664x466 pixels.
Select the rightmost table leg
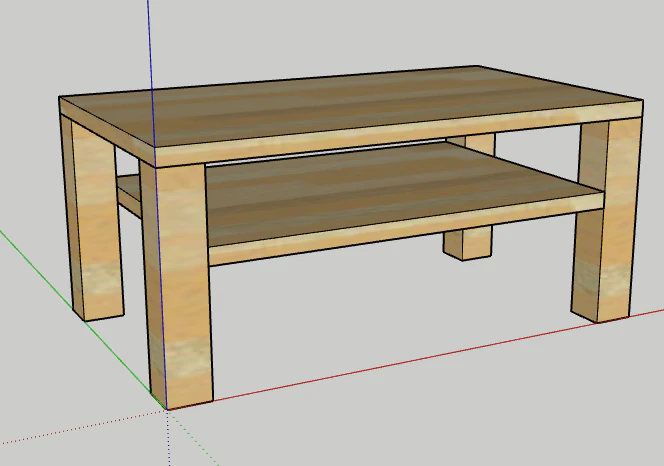[x=606, y=220]
